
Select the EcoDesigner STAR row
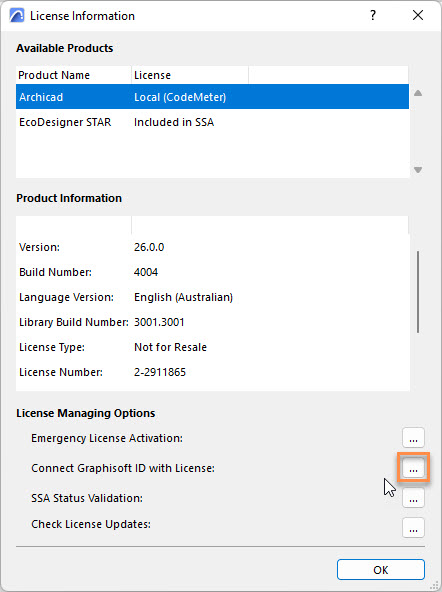(212, 122)
